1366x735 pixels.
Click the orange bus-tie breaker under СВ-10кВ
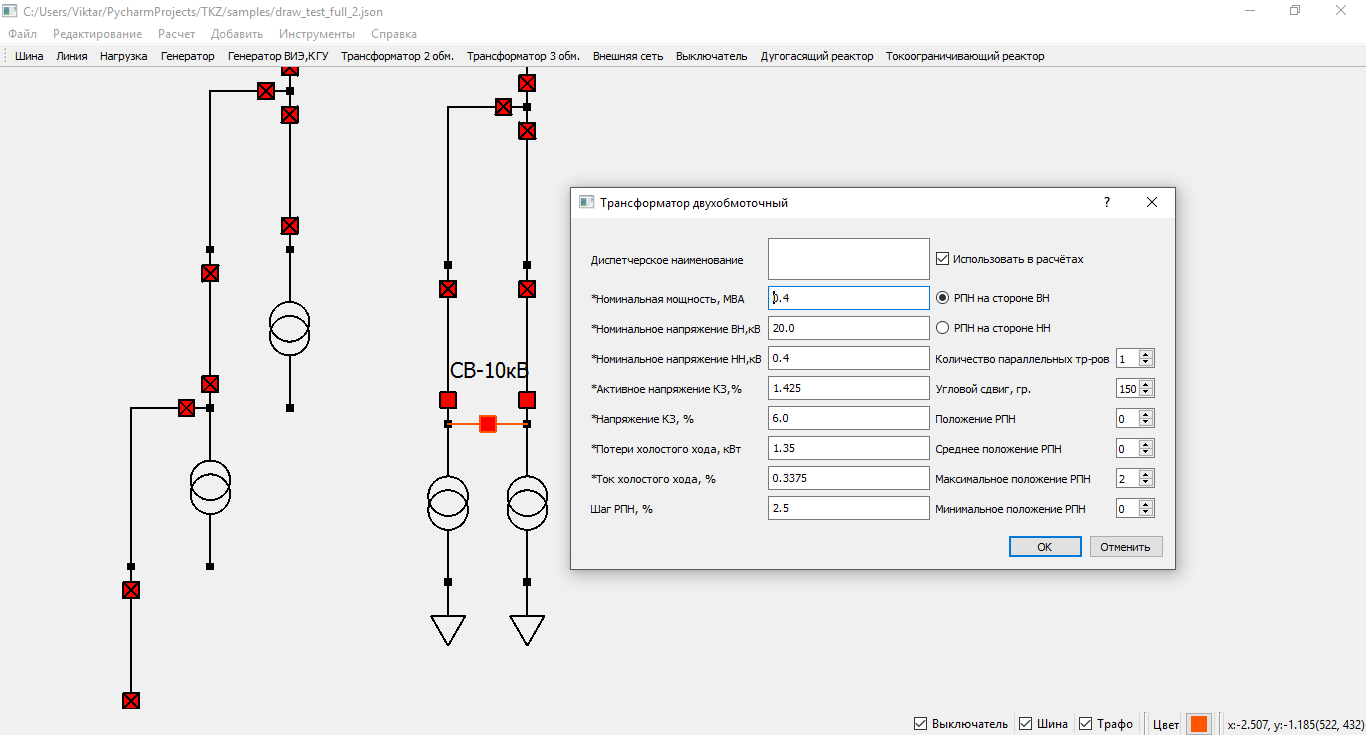coord(488,424)
